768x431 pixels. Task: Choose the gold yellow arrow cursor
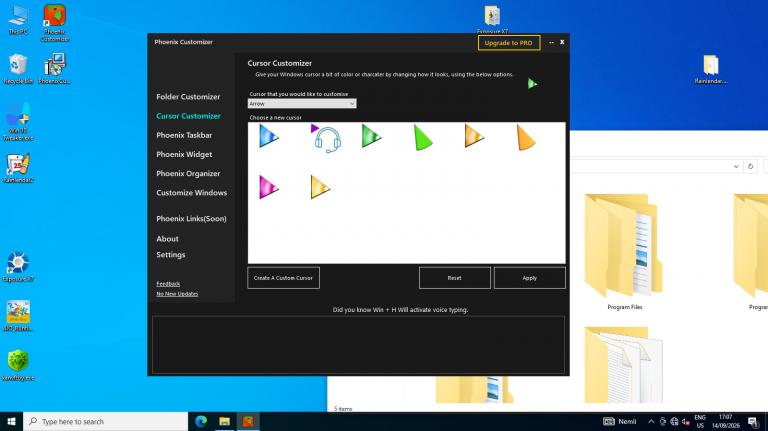point(320,187)
